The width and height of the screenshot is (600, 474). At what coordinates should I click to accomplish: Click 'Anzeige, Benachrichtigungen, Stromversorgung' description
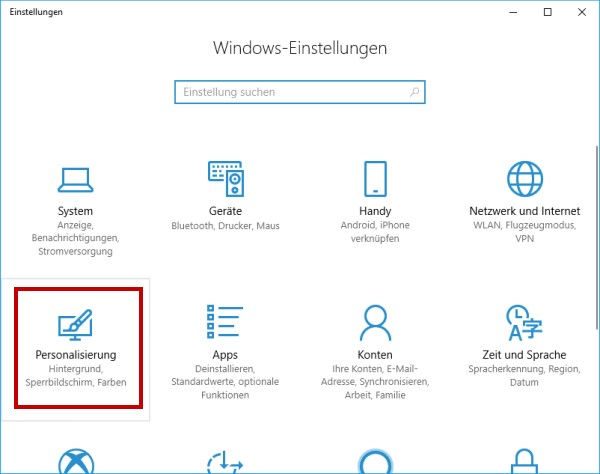click(x=75, y=238)
